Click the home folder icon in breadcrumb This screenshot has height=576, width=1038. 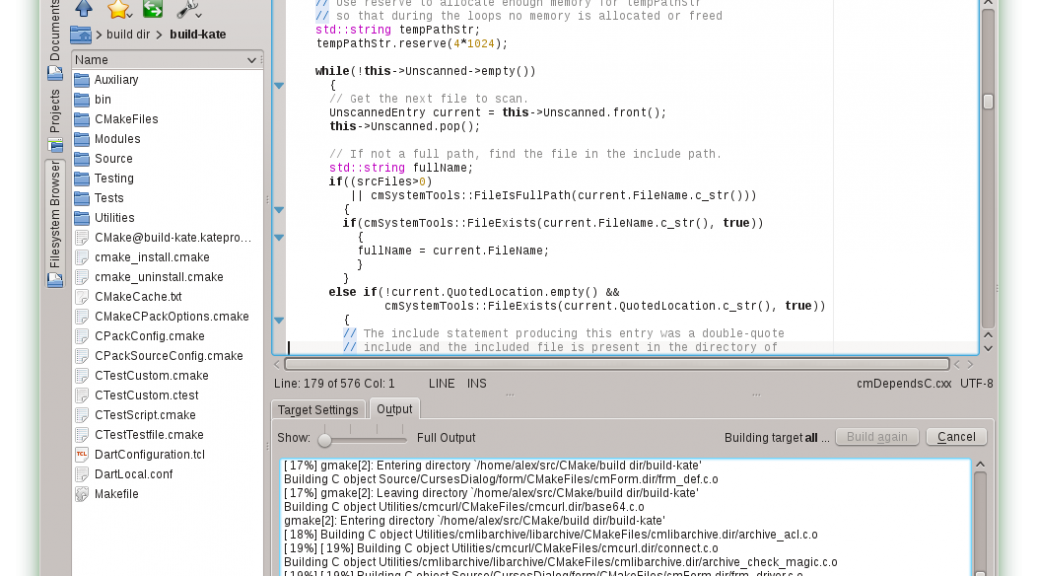83,34
